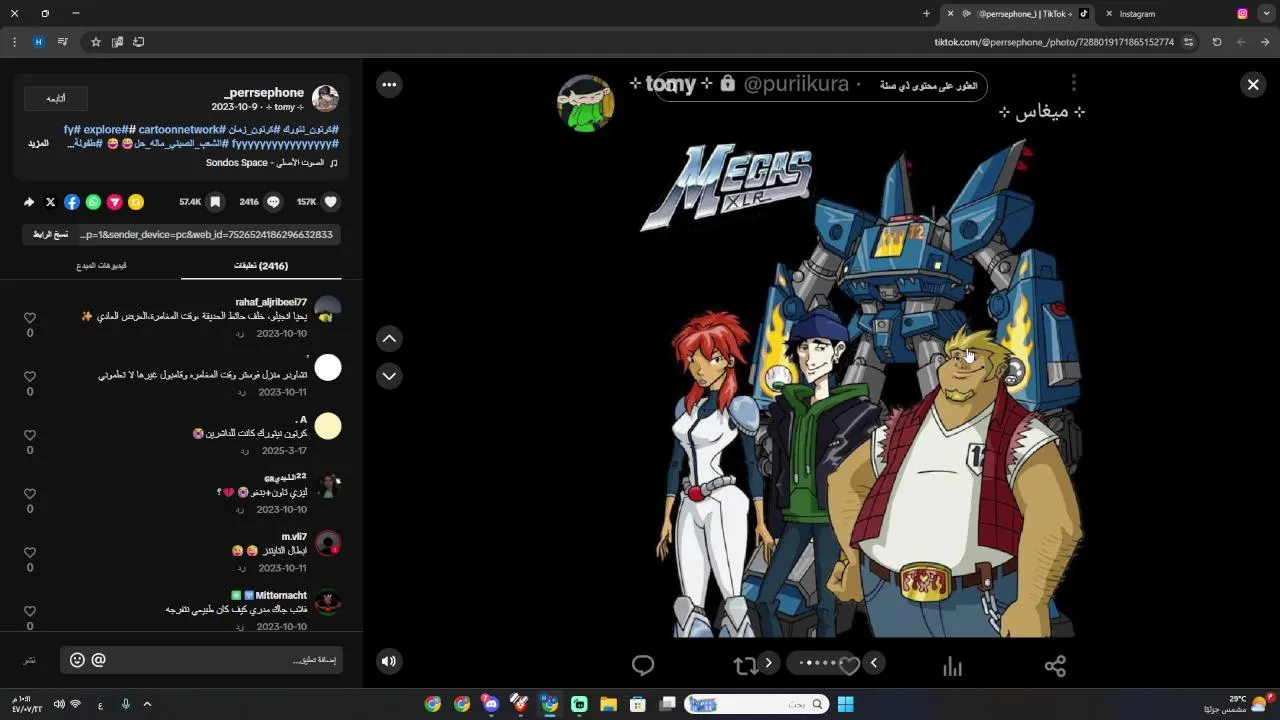
Task: Like the post with the 157K heart icon
Action: [x=331, y=202]
